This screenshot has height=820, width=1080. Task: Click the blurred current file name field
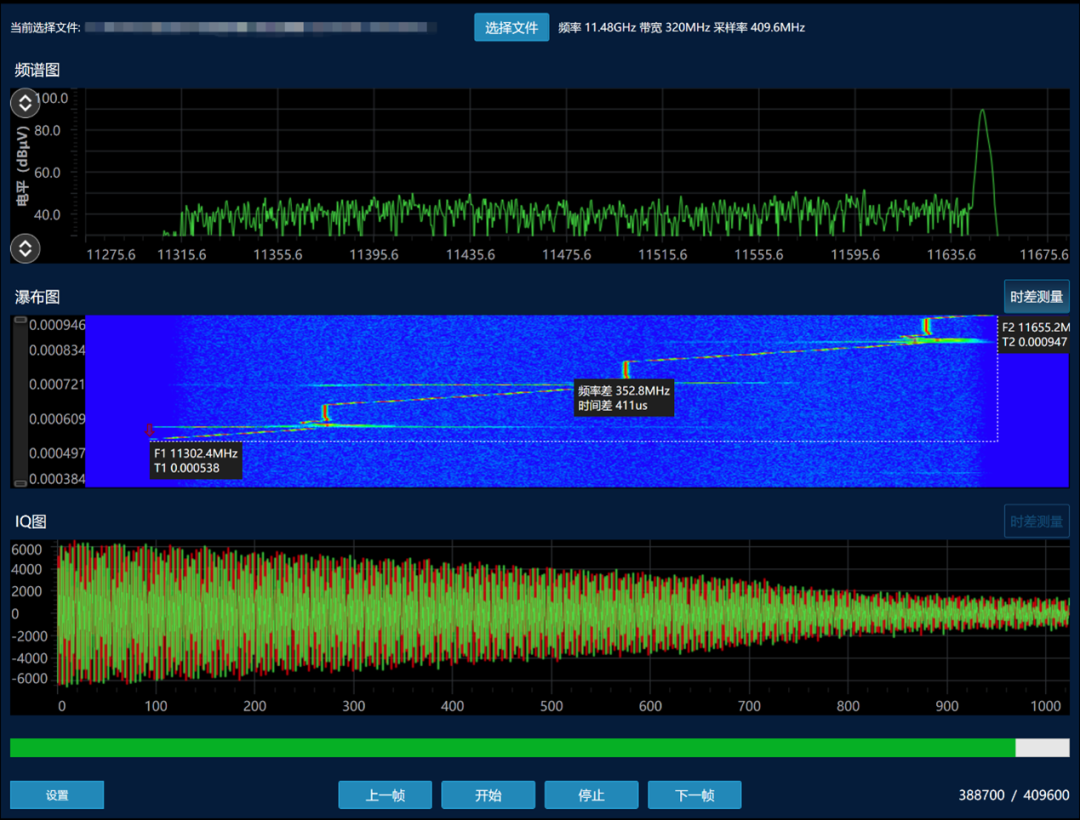(x=260, y=28)
